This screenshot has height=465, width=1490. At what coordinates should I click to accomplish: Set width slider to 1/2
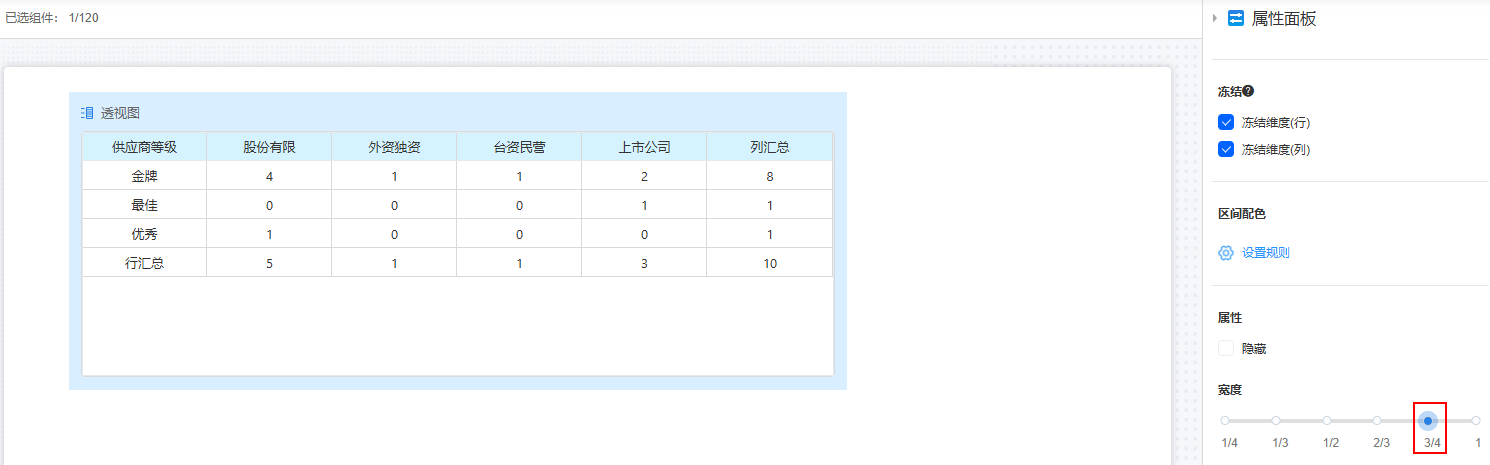[1327, 421]
